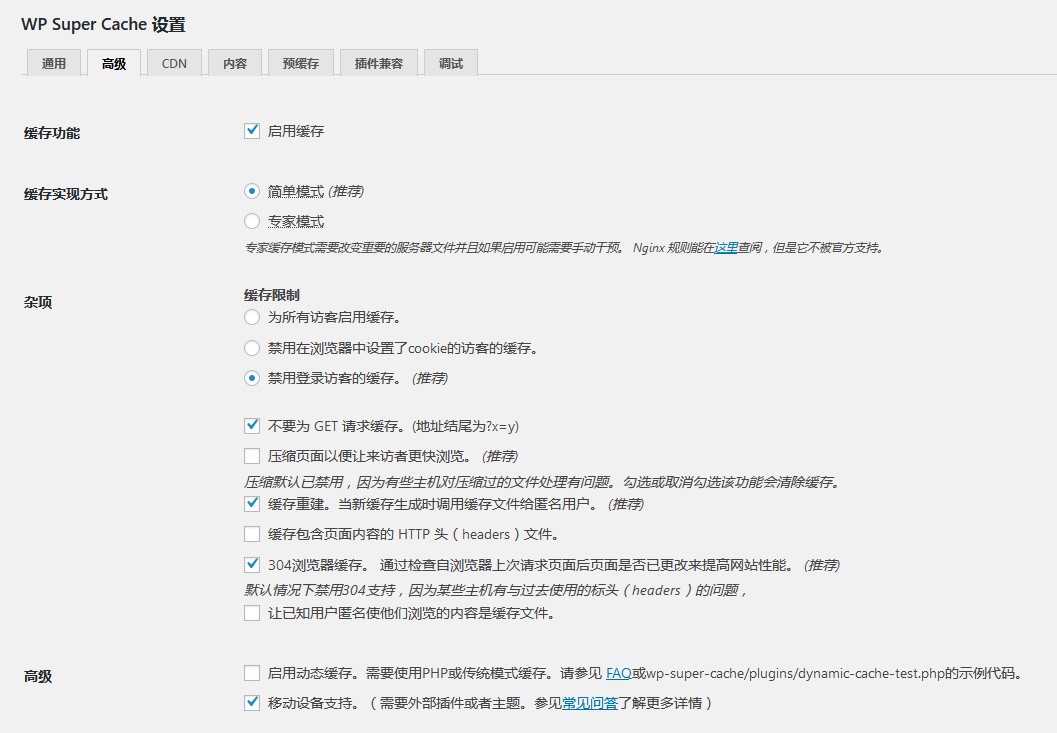Enable 压缩页面以便让来访者更快浏览 checkbox
The width and height of the screenshot is (1057, 733).
coord(252,456)
